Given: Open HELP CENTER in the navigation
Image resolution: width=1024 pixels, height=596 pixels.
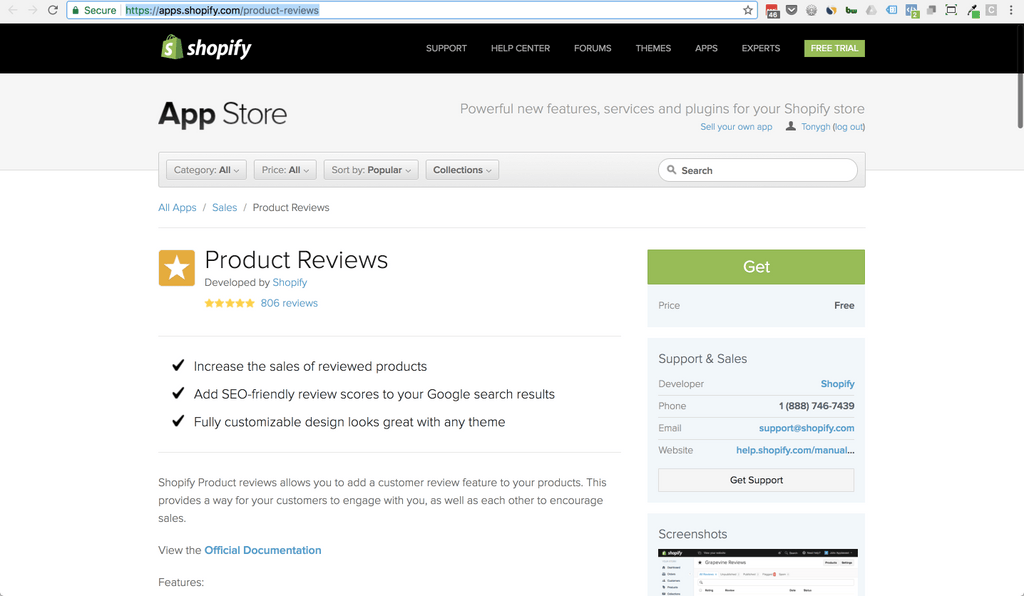Looking at the screenshot, I should tap(520, 48).
